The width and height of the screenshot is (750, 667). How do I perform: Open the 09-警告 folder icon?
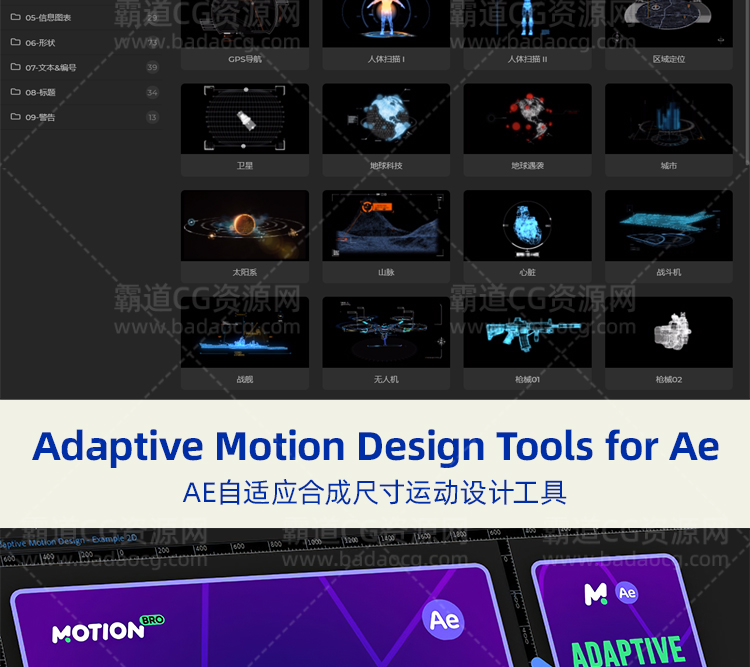[15, 117]
